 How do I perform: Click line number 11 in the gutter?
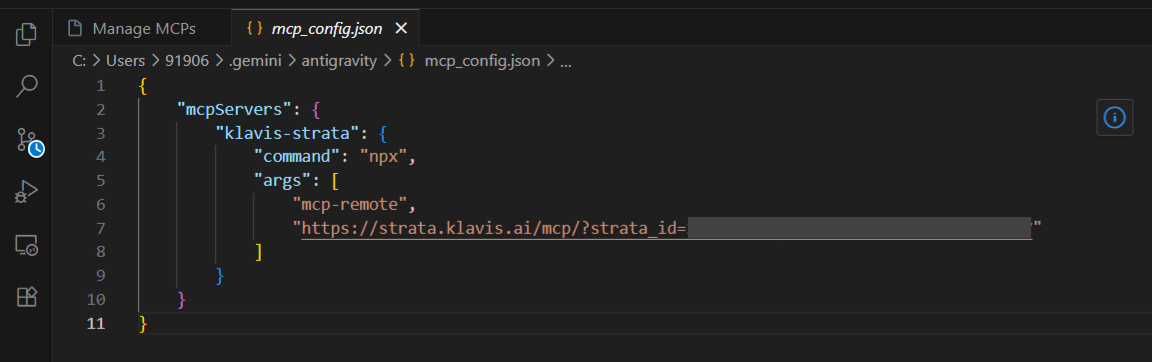(96, 323)
